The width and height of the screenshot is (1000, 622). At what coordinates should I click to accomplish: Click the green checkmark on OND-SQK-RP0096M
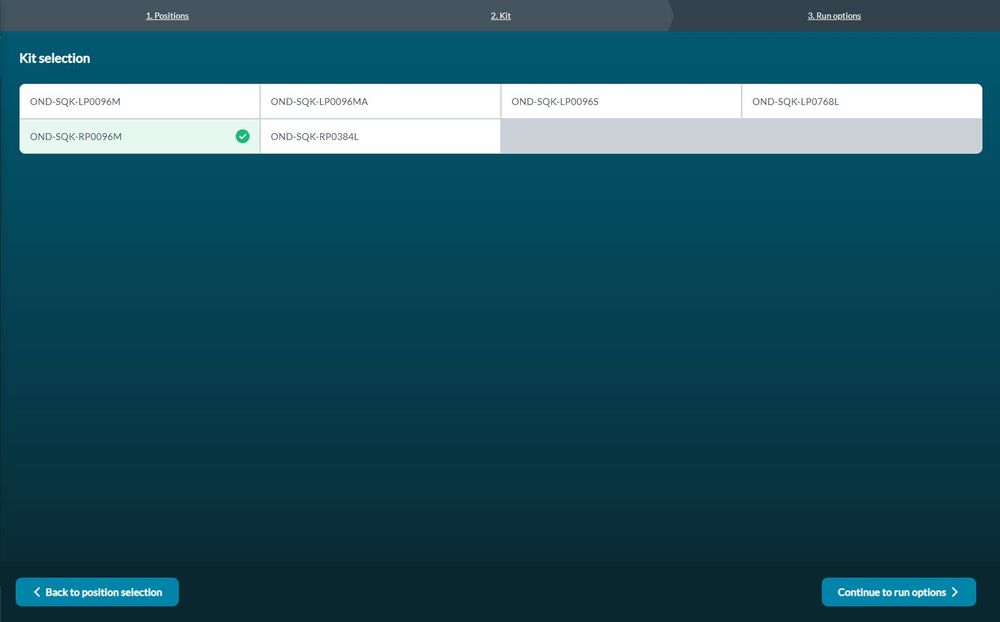(x=242, y=136)
